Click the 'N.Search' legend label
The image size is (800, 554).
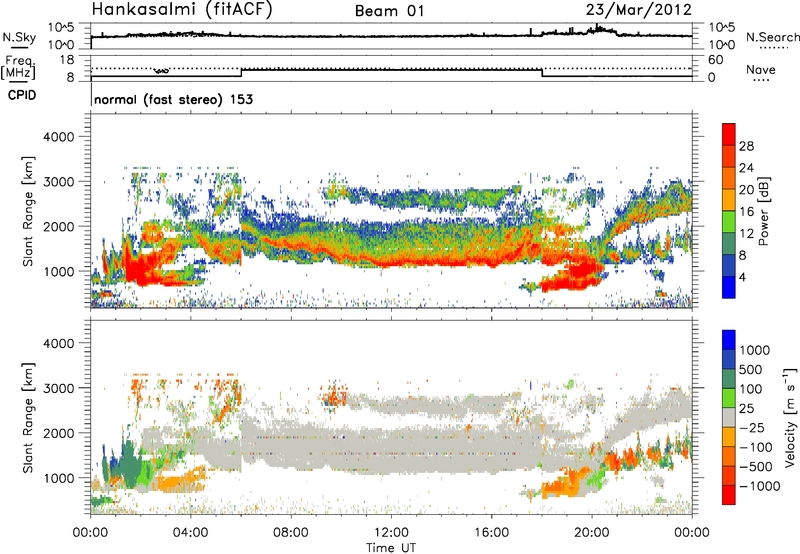tap(772, 37)
